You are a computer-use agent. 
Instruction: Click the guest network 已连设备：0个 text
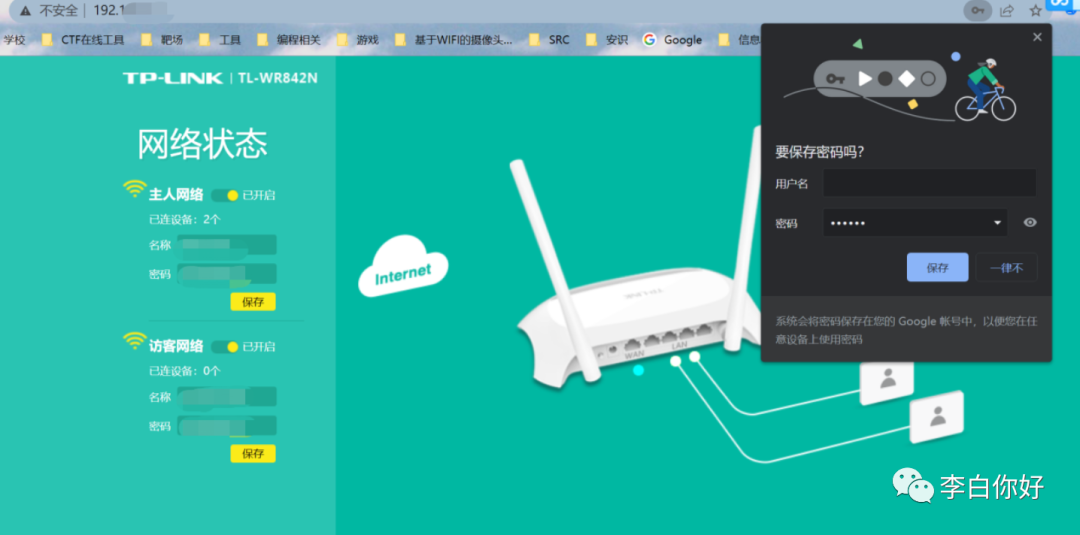185,371
